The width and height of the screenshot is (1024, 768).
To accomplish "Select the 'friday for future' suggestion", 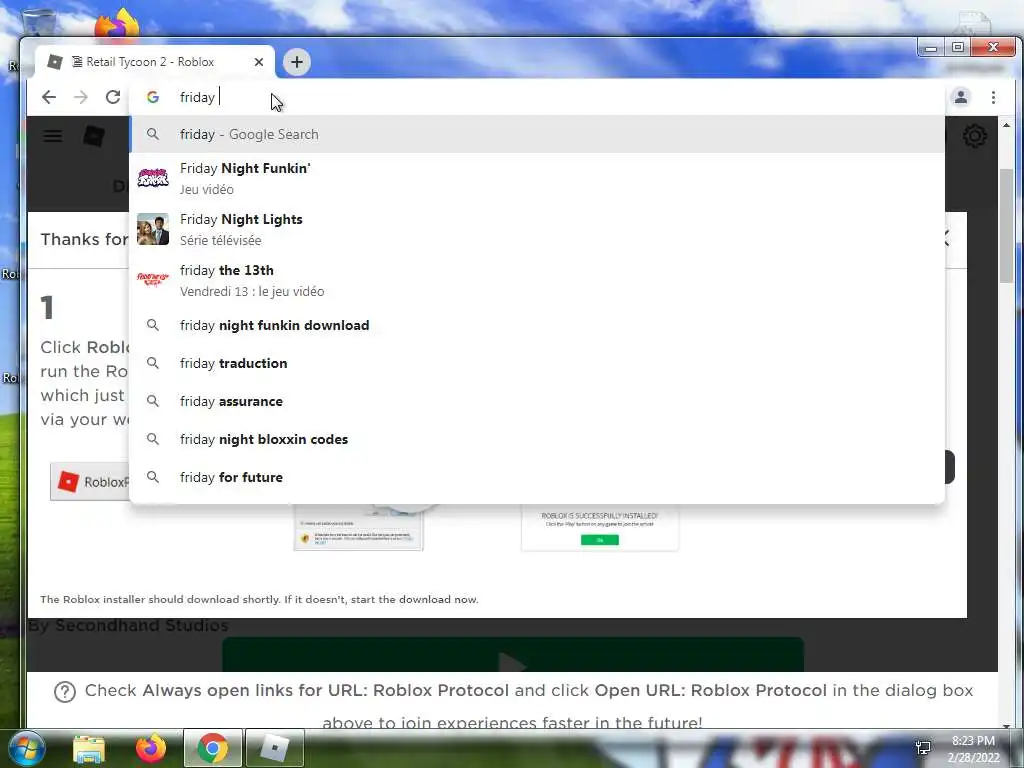I will (537, 477).
